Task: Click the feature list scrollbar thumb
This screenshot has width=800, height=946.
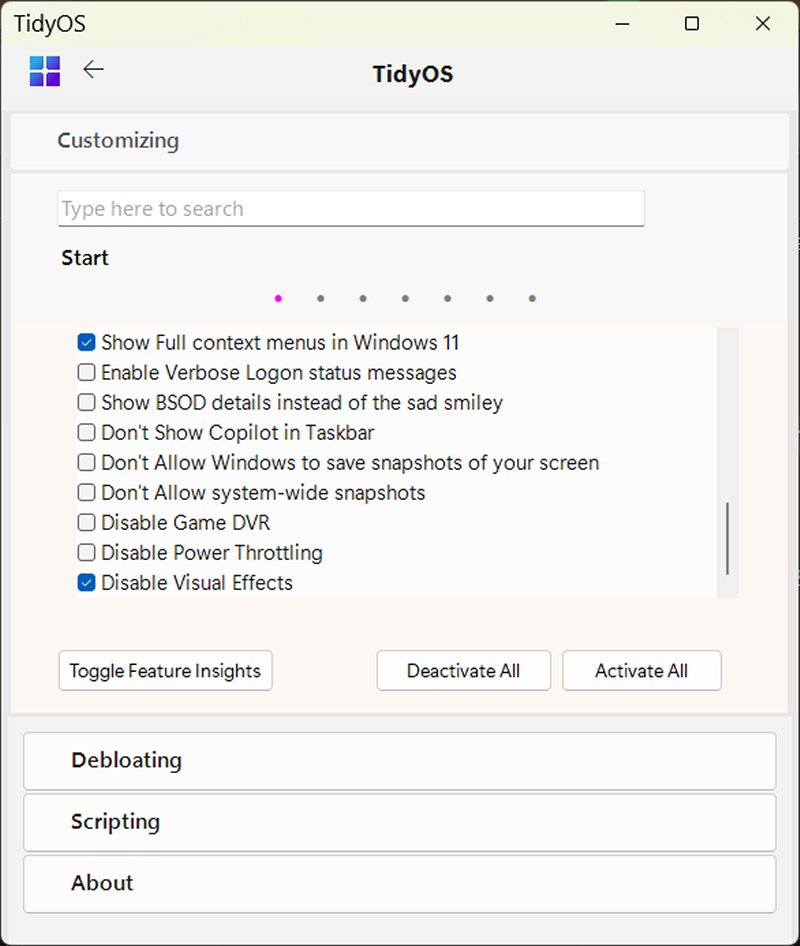Action: point(727,539)
